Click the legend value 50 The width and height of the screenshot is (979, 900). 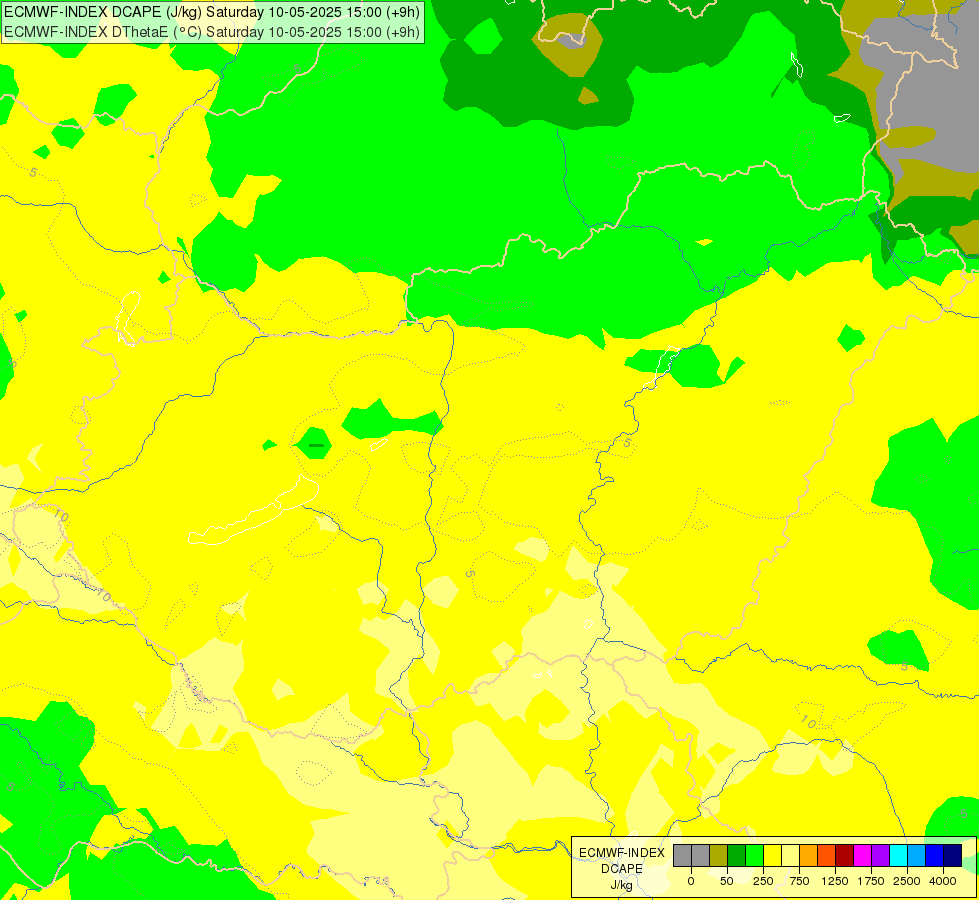[727, 881]
